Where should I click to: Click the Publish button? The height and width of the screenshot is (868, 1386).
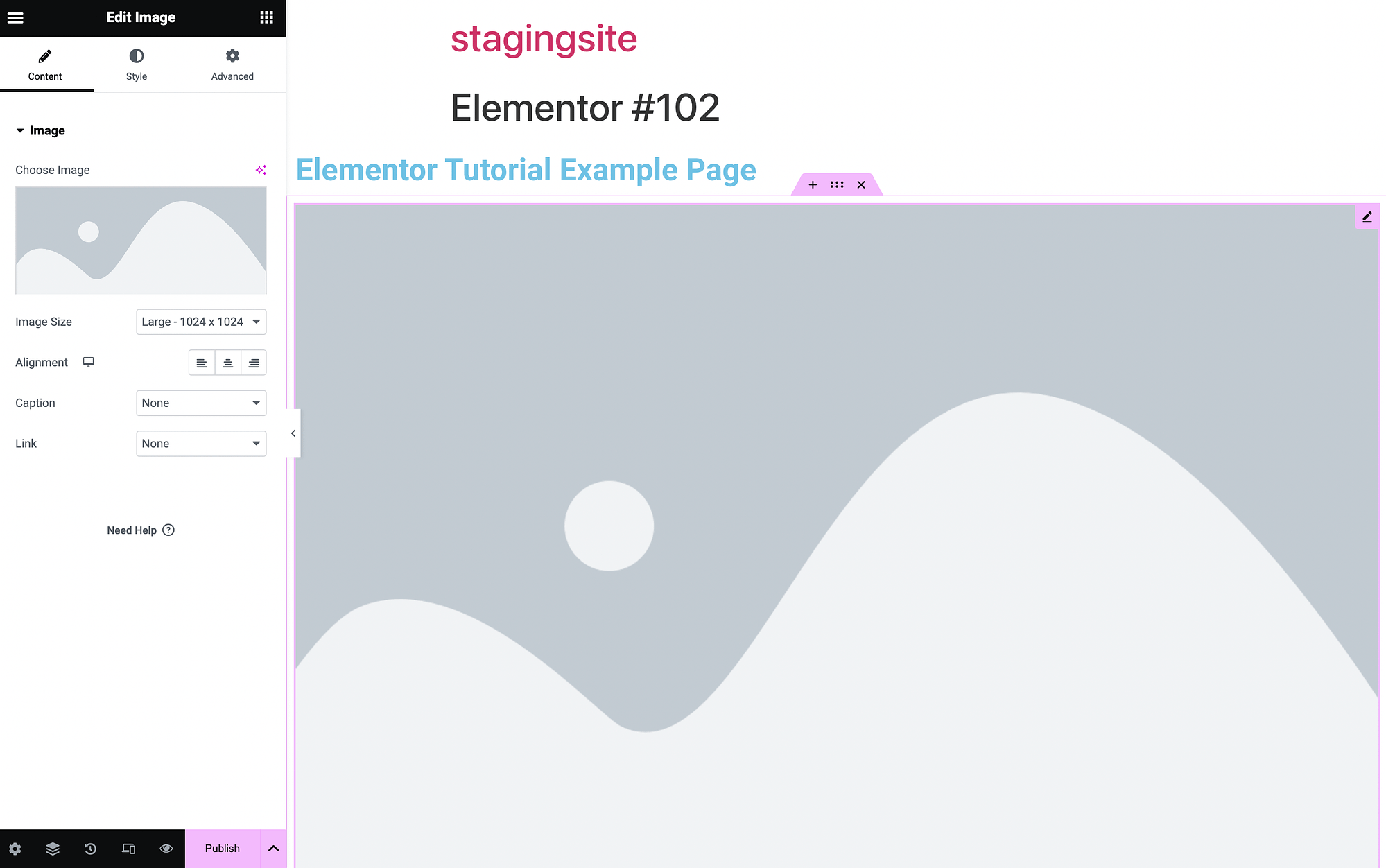pyautogui.click(x=221, y=848)
